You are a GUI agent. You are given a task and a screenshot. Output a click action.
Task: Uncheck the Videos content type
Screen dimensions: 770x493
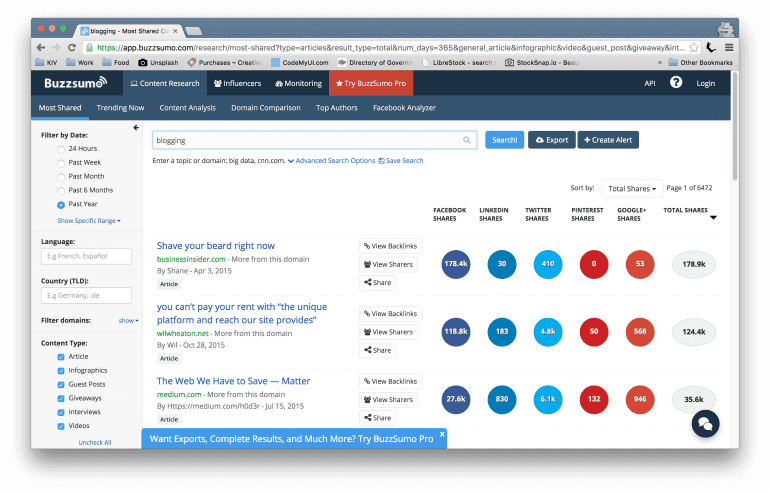pos(61,426)
